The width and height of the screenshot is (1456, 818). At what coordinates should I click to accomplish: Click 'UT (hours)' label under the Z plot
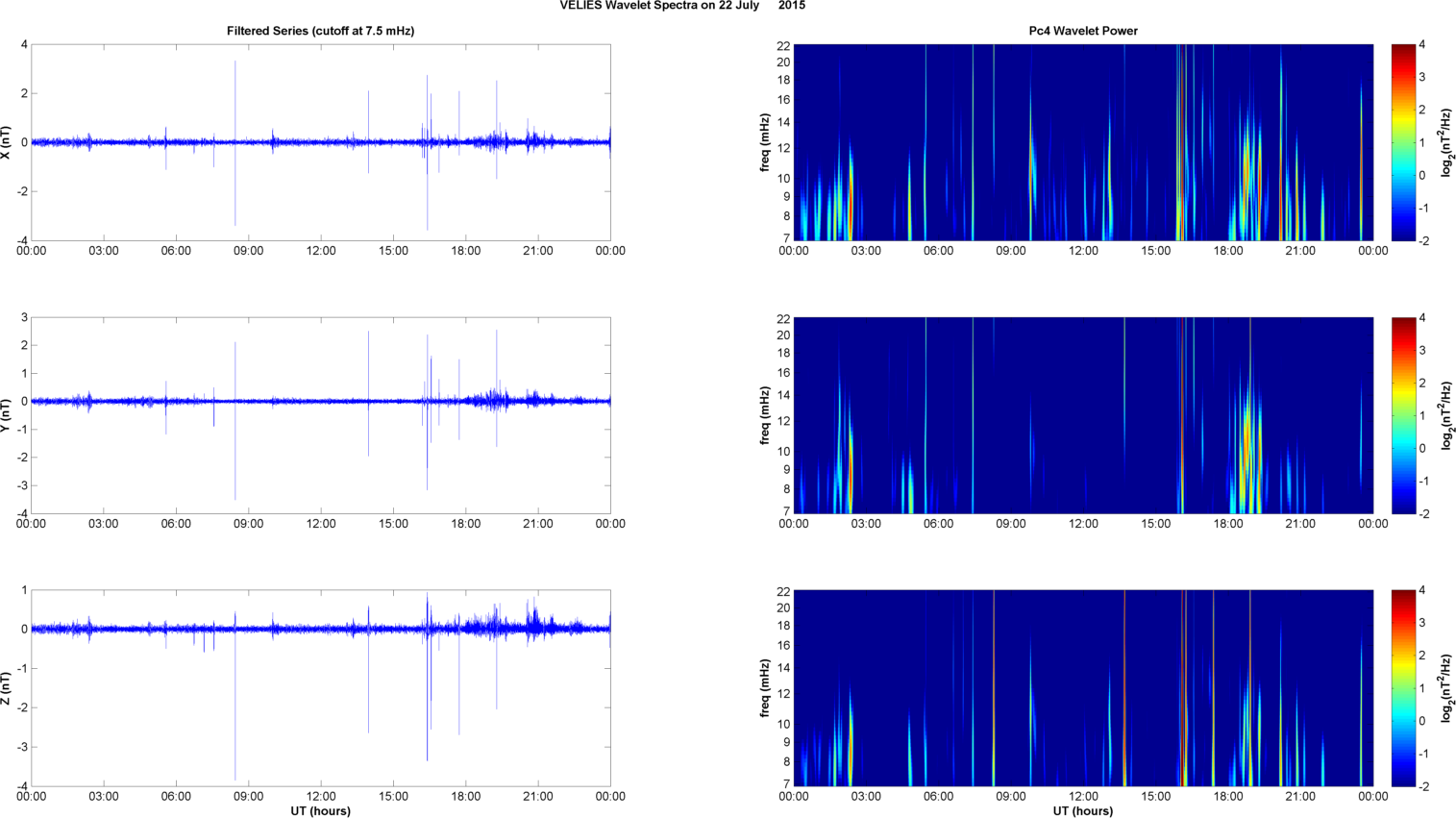point(320,810)
